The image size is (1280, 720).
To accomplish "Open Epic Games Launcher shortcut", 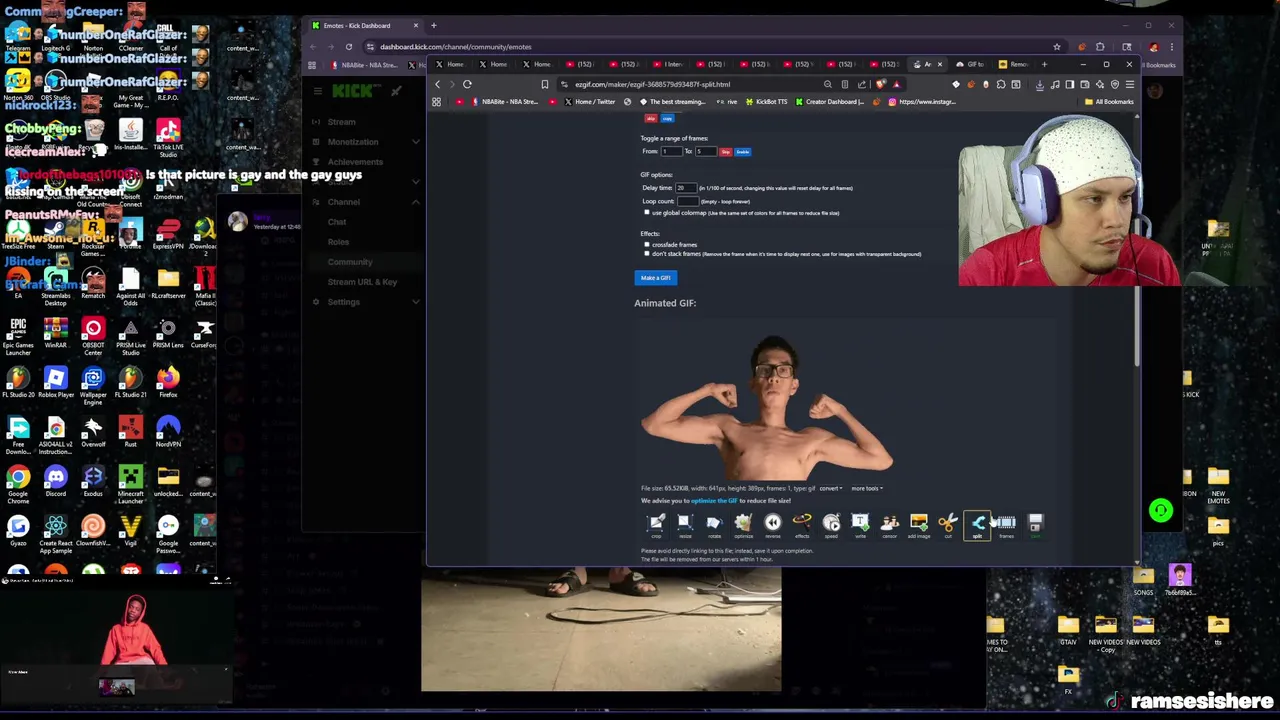I will (x=18, y=335).
